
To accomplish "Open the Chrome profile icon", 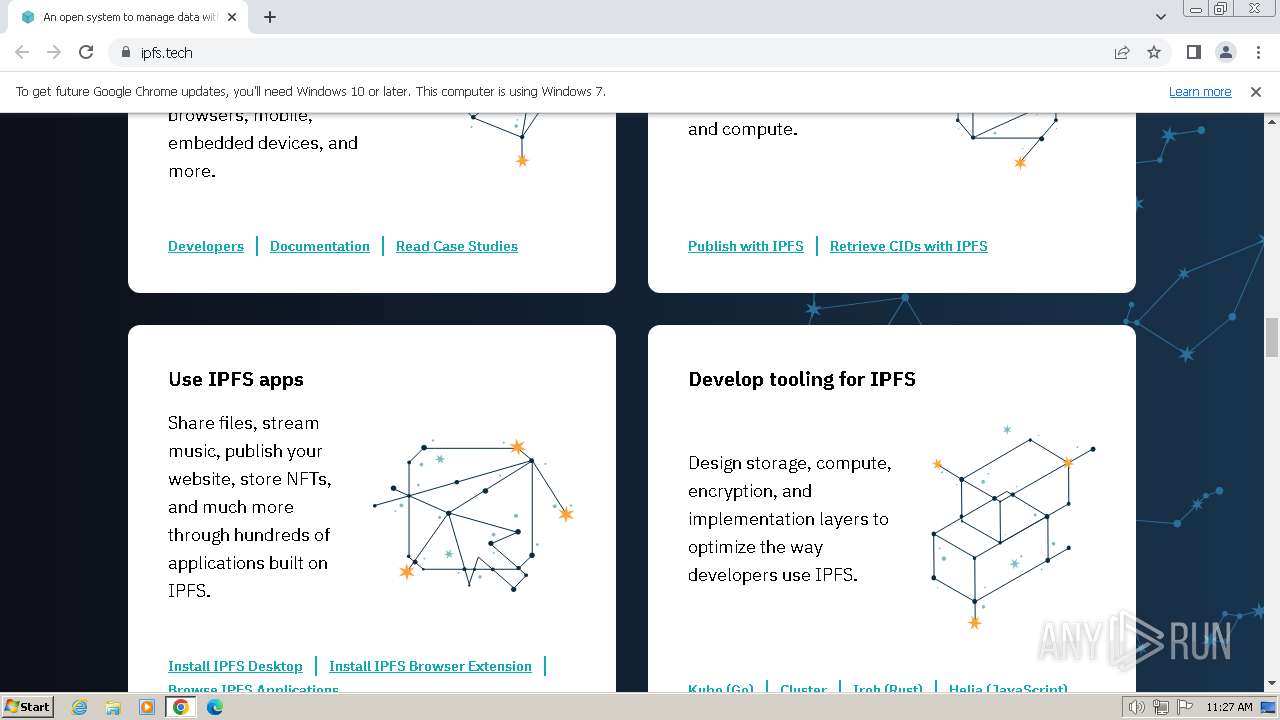I will click(1225, 52).
